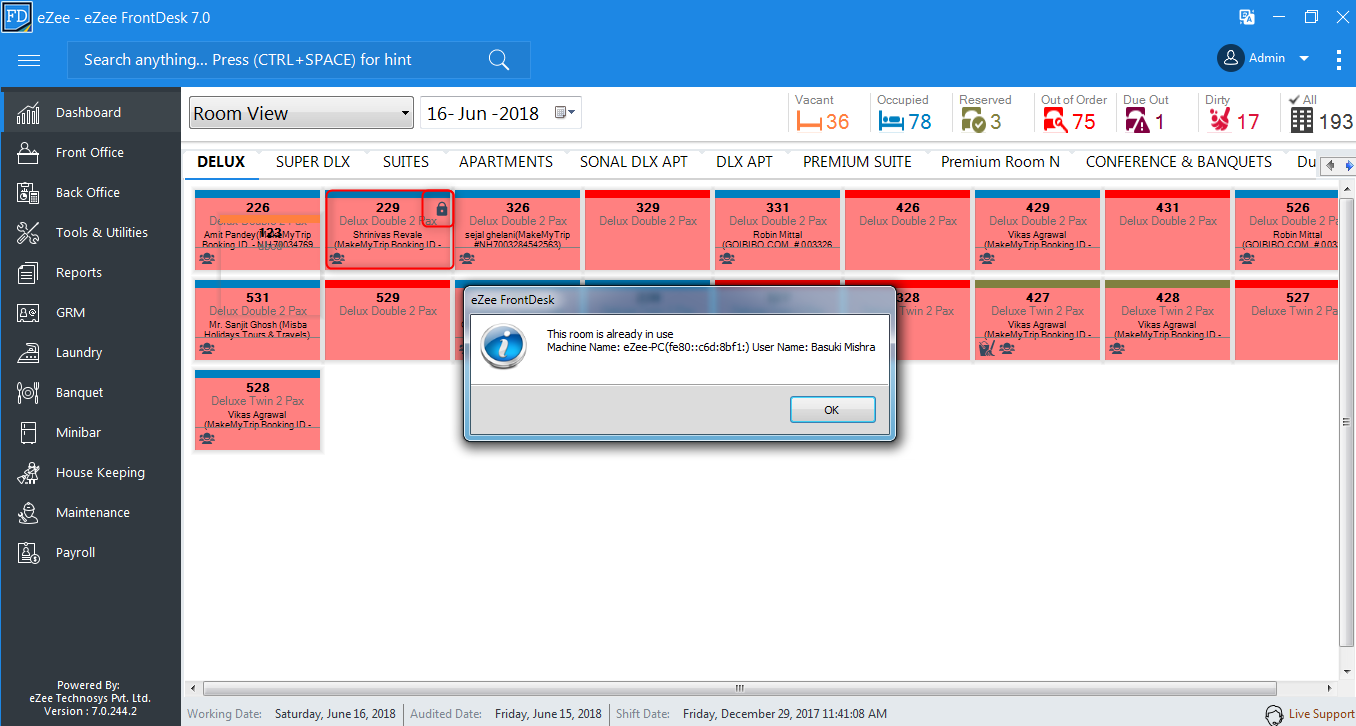Click the language translate icon in title bar
Viewport: 1356px width, 726px height.
(x=1247, y=17)
